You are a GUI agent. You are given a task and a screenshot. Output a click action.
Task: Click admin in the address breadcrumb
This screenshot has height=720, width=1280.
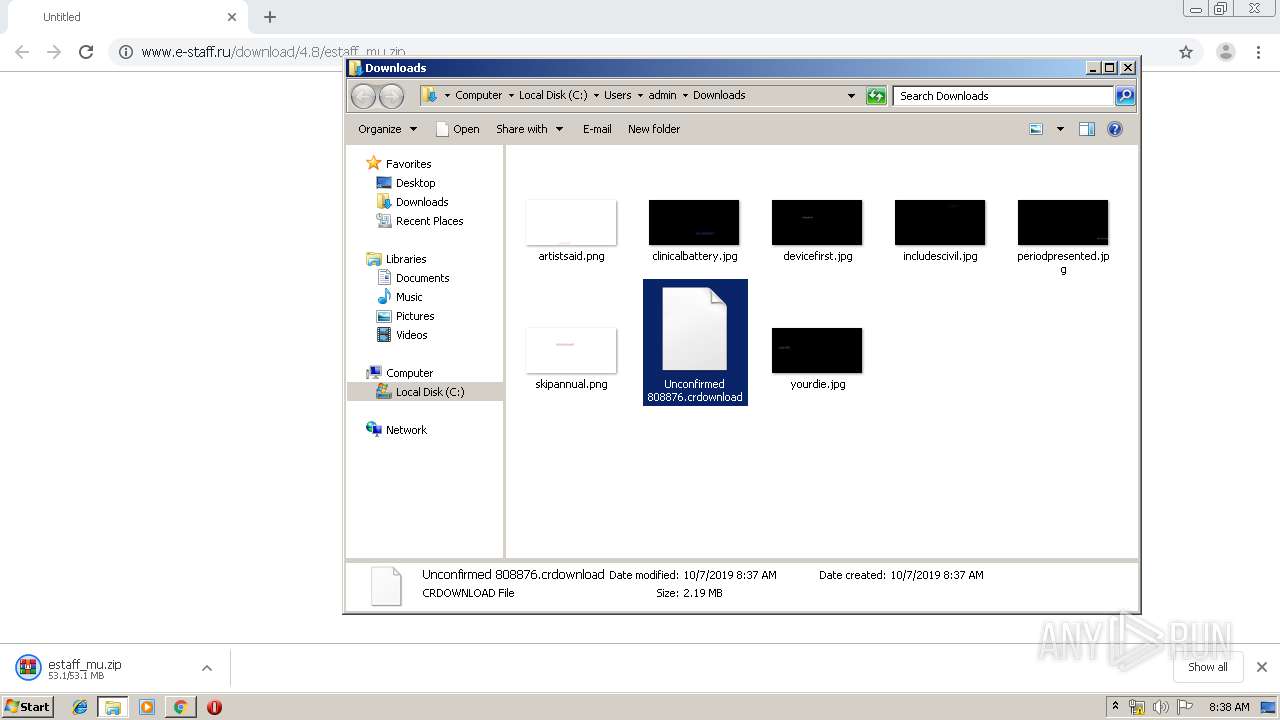tap(662, 96)
